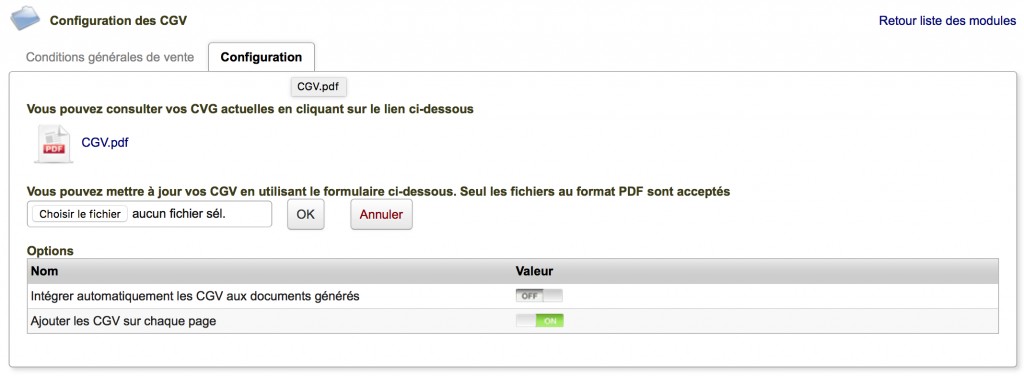Disable Ajouter les CGV sur chaque page toggle

pyautogui.click(x=539, y=321)
